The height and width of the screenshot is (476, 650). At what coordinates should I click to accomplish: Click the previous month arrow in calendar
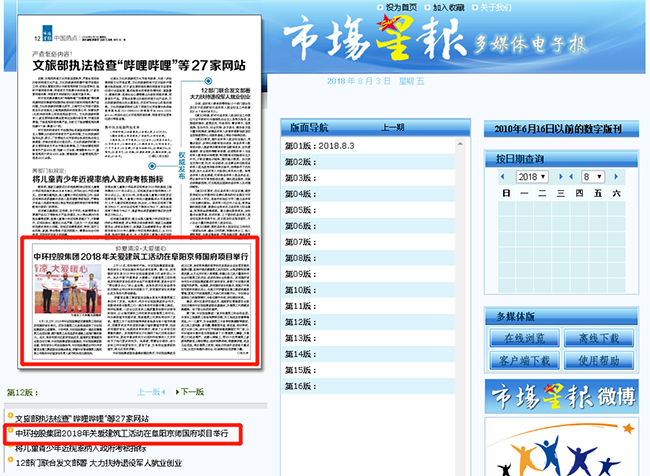coord(572,176)
